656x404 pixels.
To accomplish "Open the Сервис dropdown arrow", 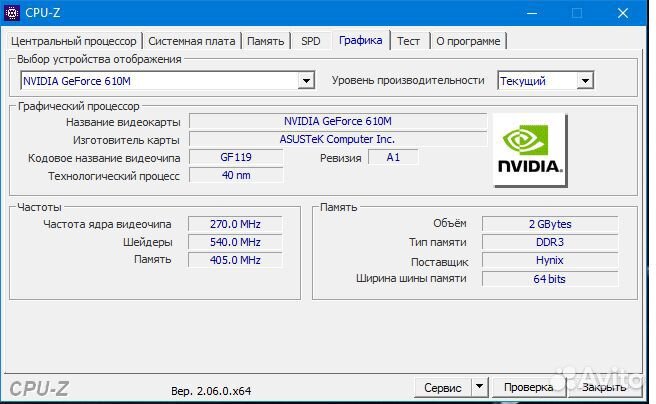I will 480,387.
